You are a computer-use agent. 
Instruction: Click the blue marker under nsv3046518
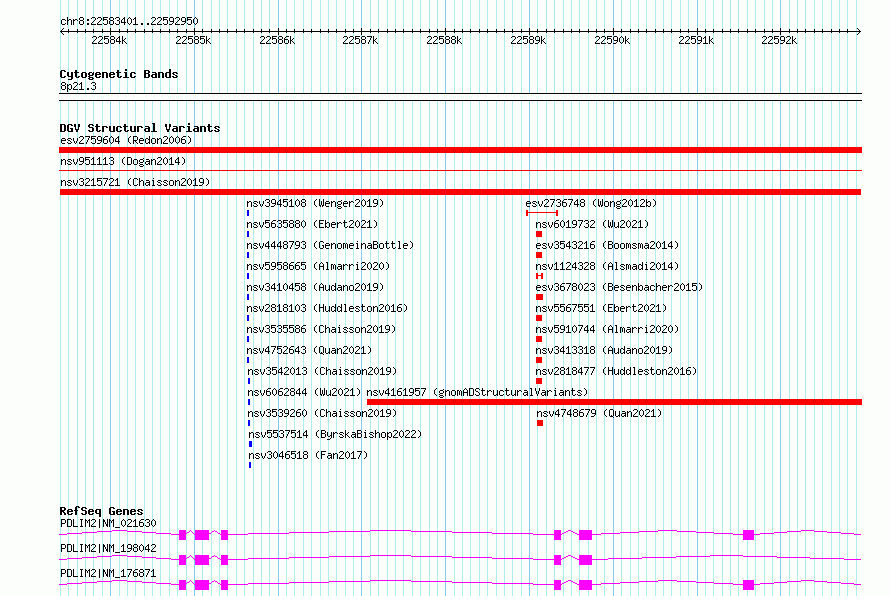coord(250,465)
